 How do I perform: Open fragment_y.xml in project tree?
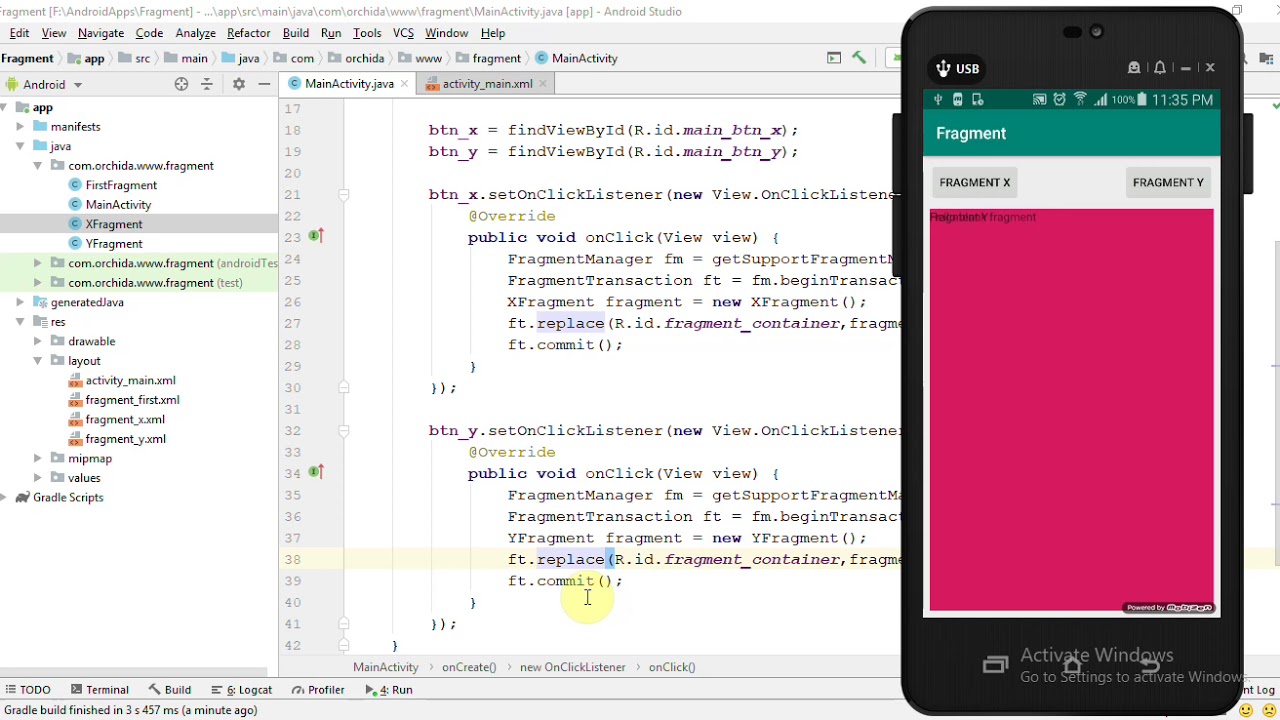(x=125, y=439)
